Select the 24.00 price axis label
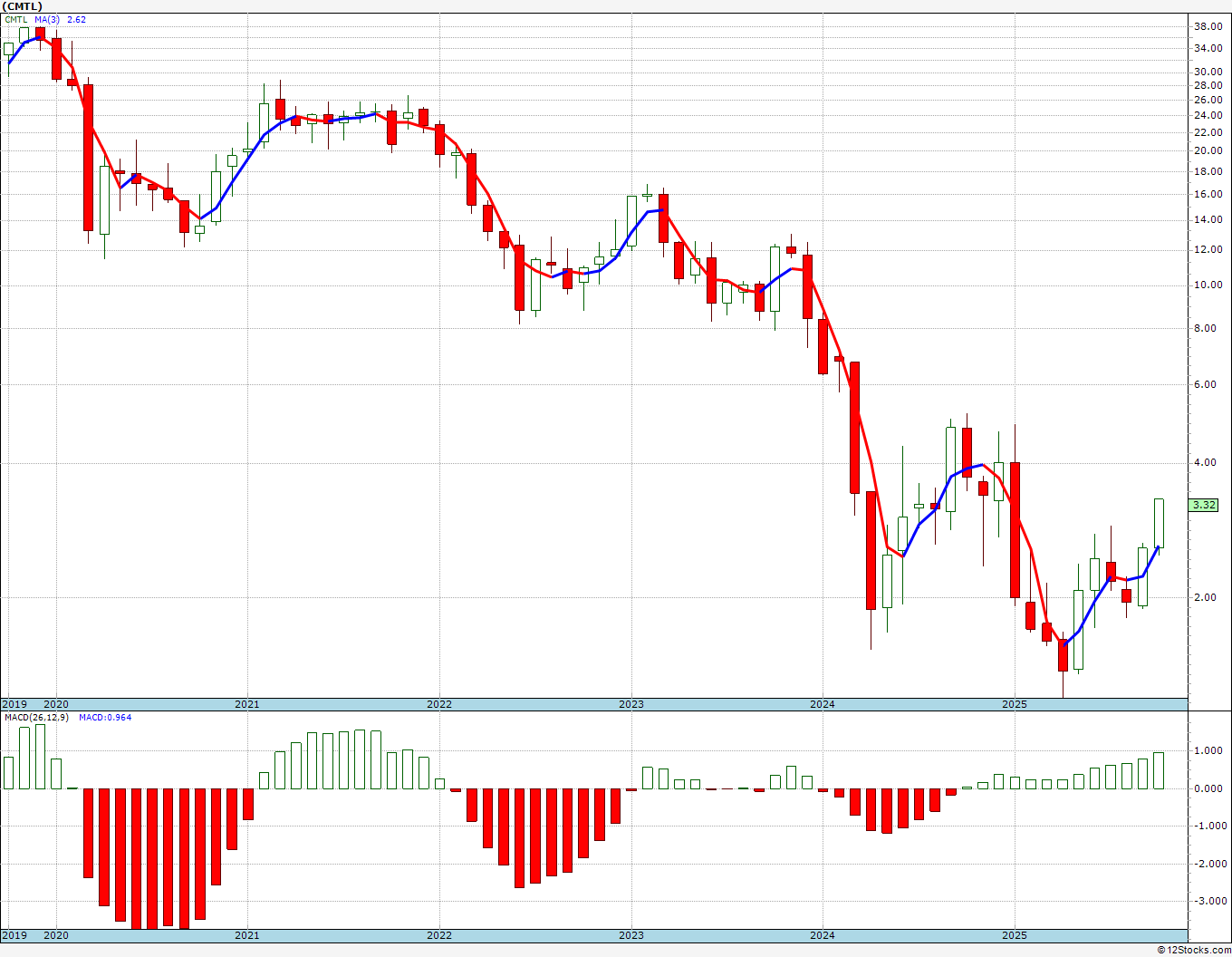The image size is (1232, 957). (1208, 116)
